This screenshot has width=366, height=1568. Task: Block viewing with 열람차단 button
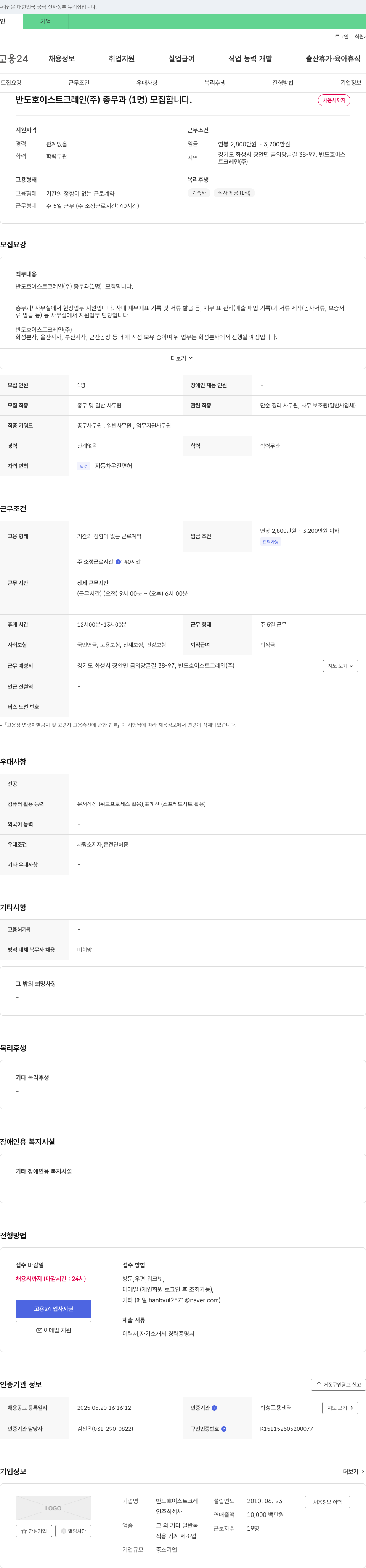click(x=74, y=1531)
